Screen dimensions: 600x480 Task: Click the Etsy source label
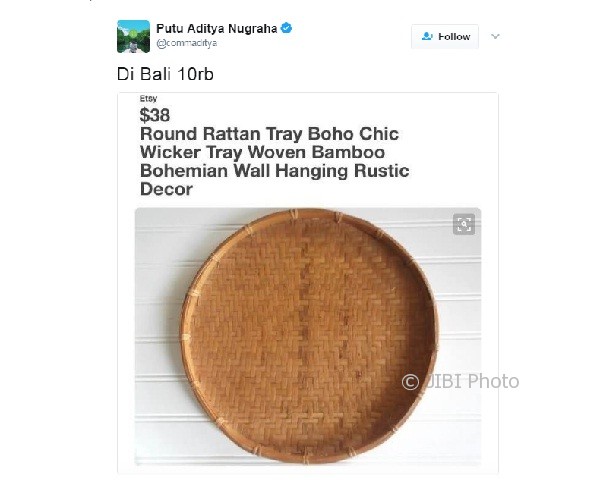(148, 98)
